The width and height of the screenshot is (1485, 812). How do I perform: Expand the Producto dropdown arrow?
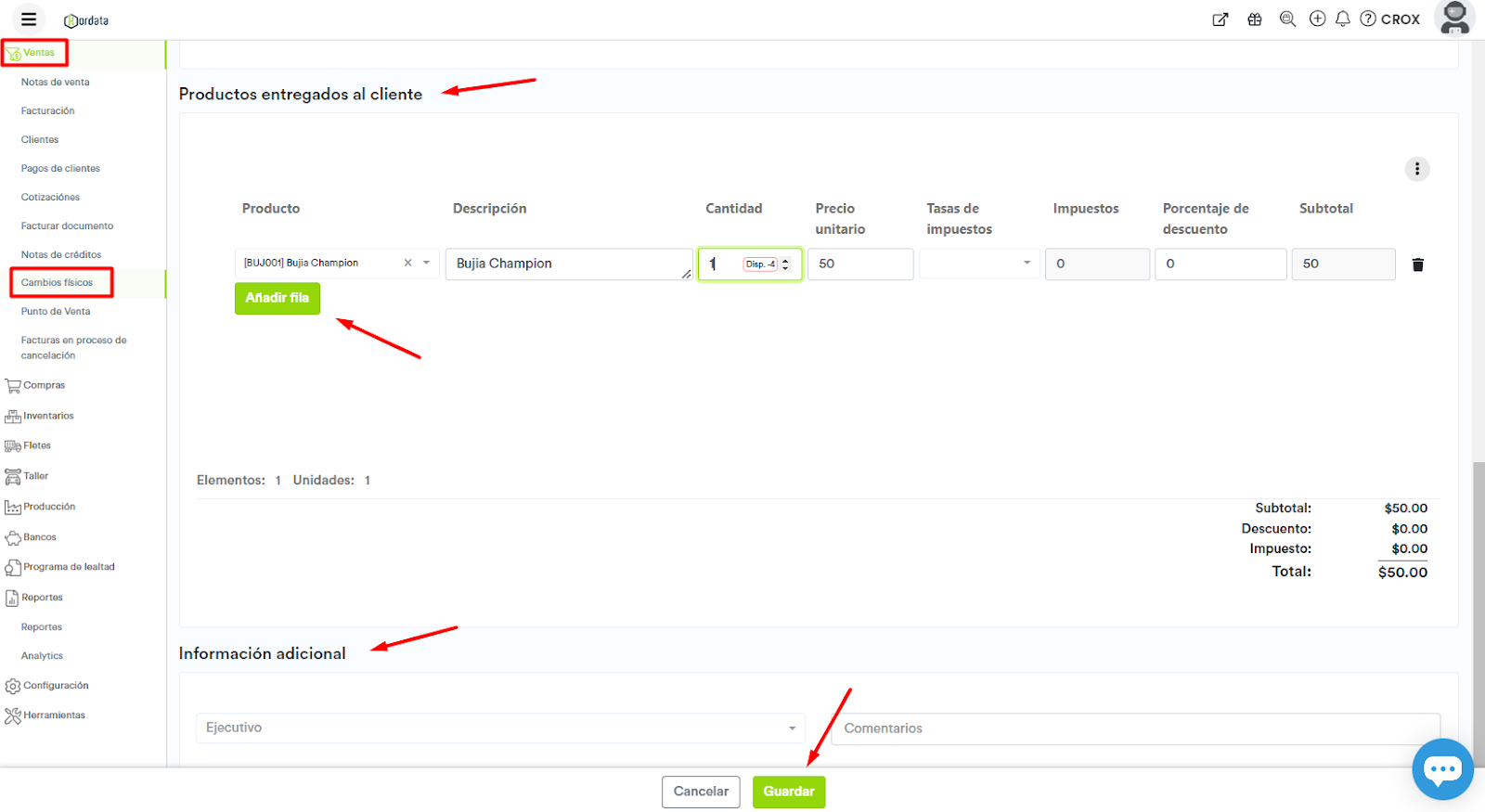point(427,264)
